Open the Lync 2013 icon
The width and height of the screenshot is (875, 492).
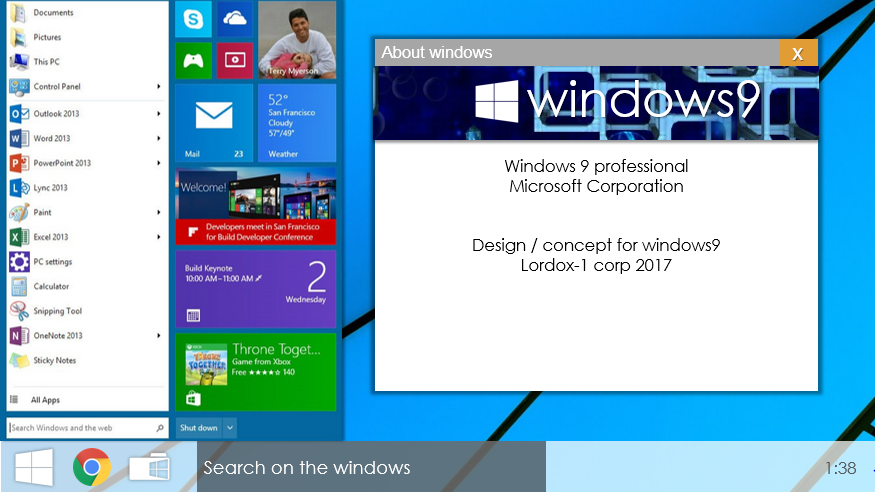click(19, 188)
